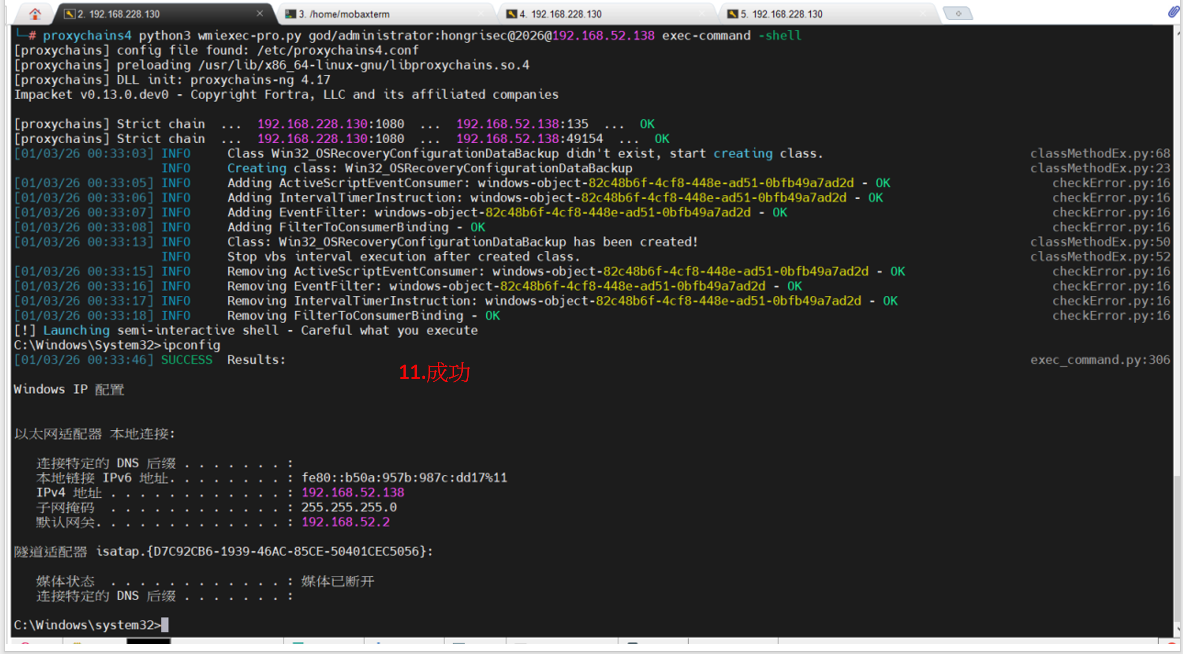Click classMethodEx.py:50 source reference
This screenshot has width=1183, height=654.
[x=1100, y=242]
